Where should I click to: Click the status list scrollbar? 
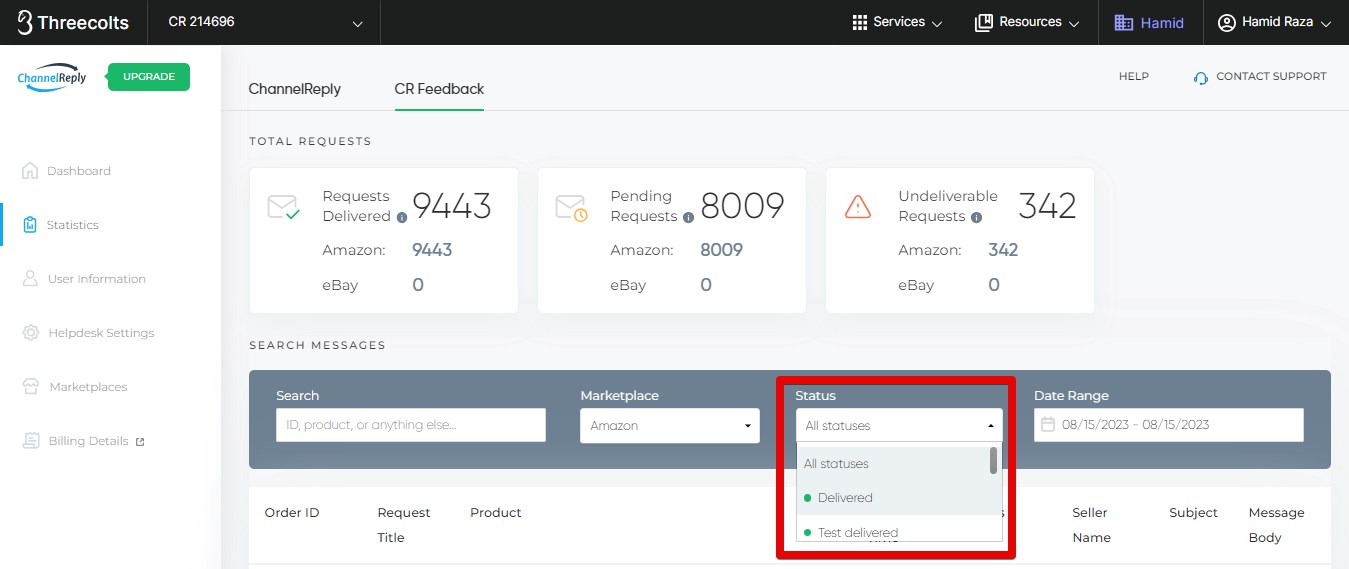click(993, 461)
